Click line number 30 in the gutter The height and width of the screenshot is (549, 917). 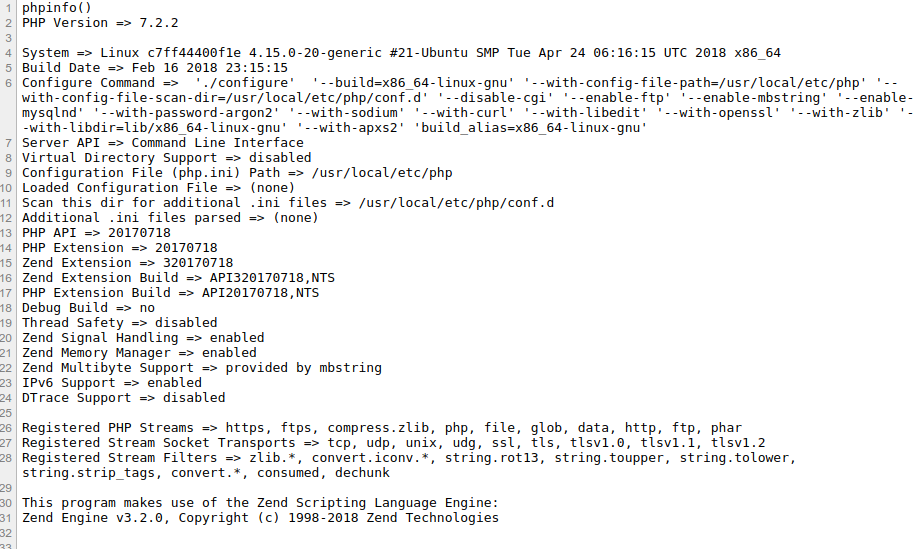coord(8,502)
